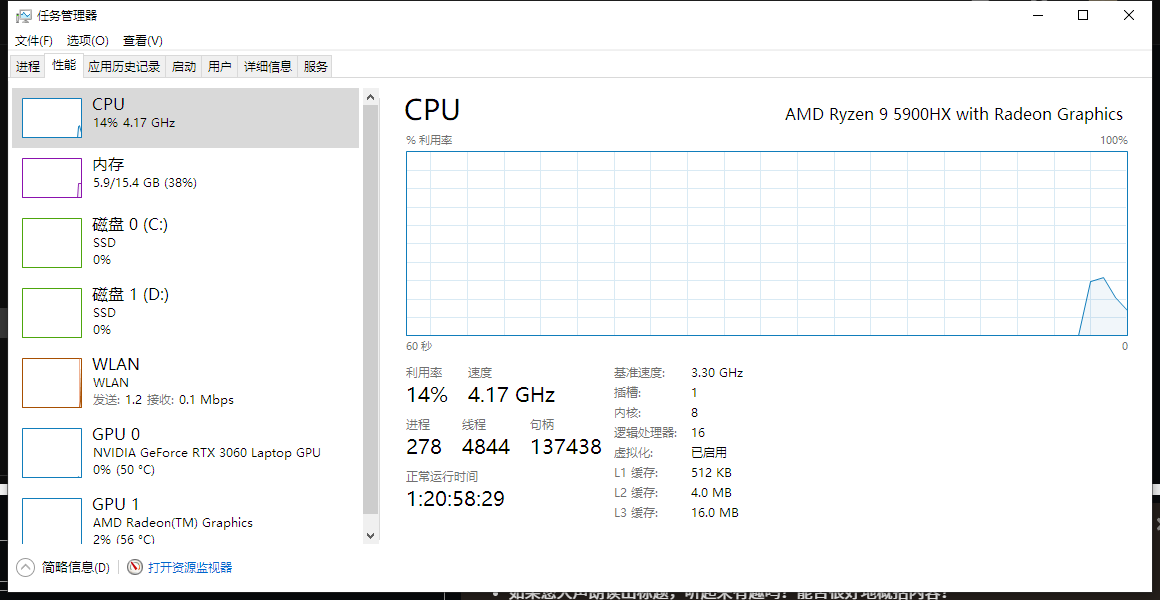This screenshot has width=1160, height=600.
Task: Open the 文件(F) menu
Action: click(x=34, y=41)
